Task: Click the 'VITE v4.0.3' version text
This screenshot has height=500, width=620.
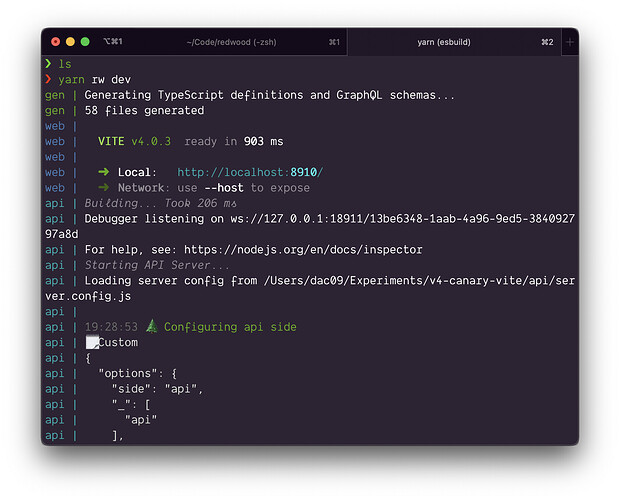Action: [134, 142]
